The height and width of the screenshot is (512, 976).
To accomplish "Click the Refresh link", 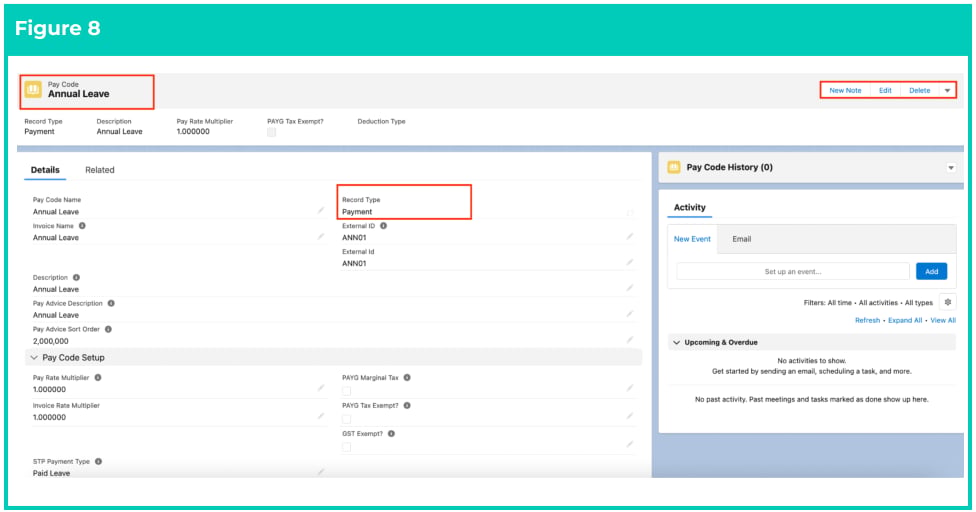I will point(867,320).
